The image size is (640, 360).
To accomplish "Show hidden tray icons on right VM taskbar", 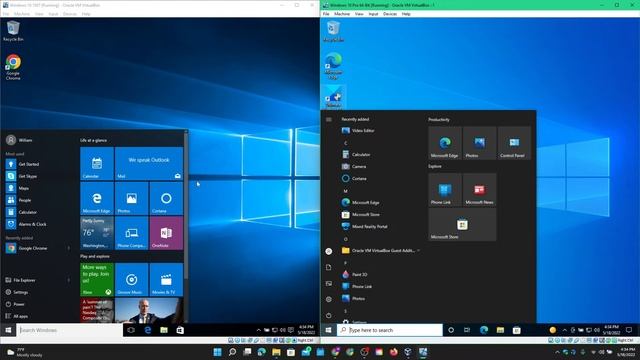I will coord(564,330).
